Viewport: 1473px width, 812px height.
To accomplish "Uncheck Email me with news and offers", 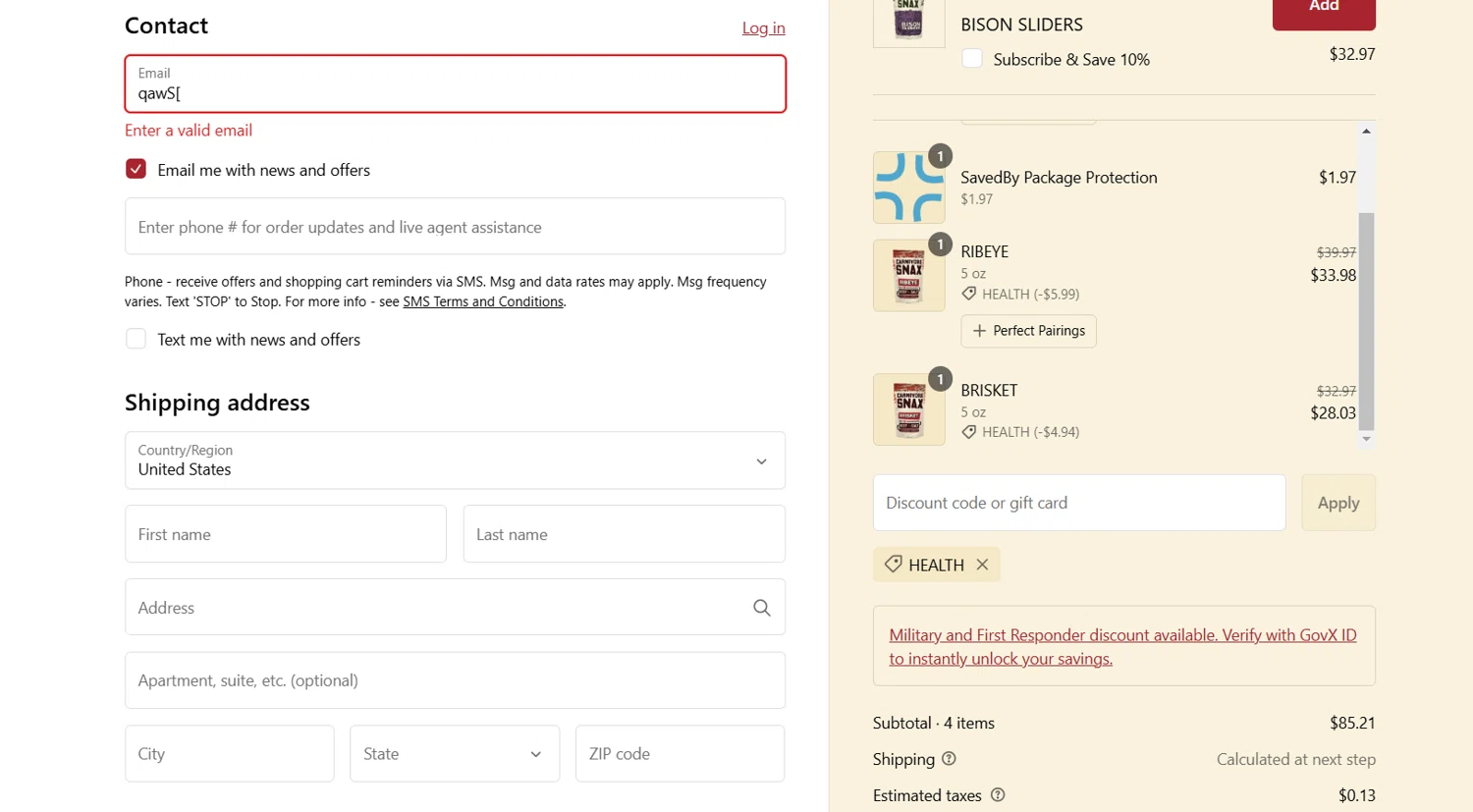I will tap(136, 169).
